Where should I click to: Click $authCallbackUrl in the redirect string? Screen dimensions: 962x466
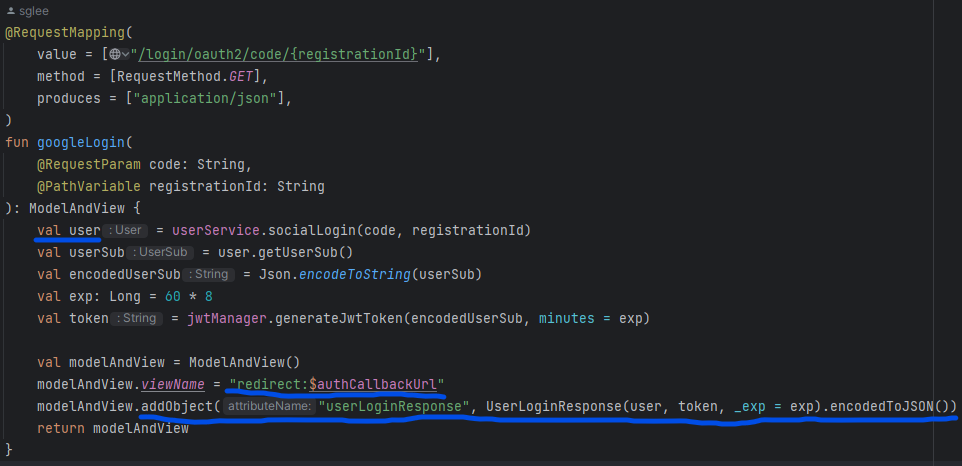point(373,384)
